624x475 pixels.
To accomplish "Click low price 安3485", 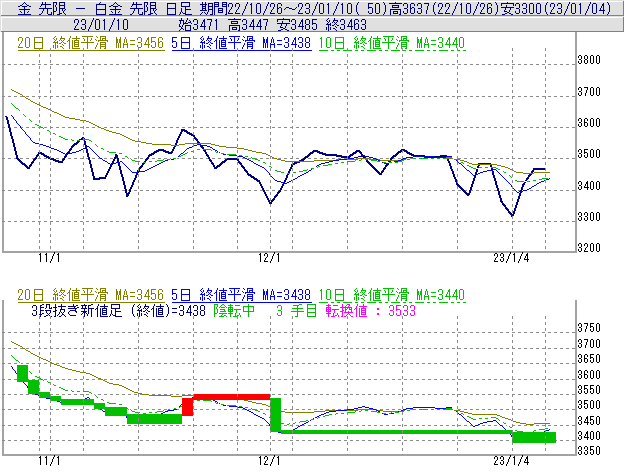I will (297, 25).
